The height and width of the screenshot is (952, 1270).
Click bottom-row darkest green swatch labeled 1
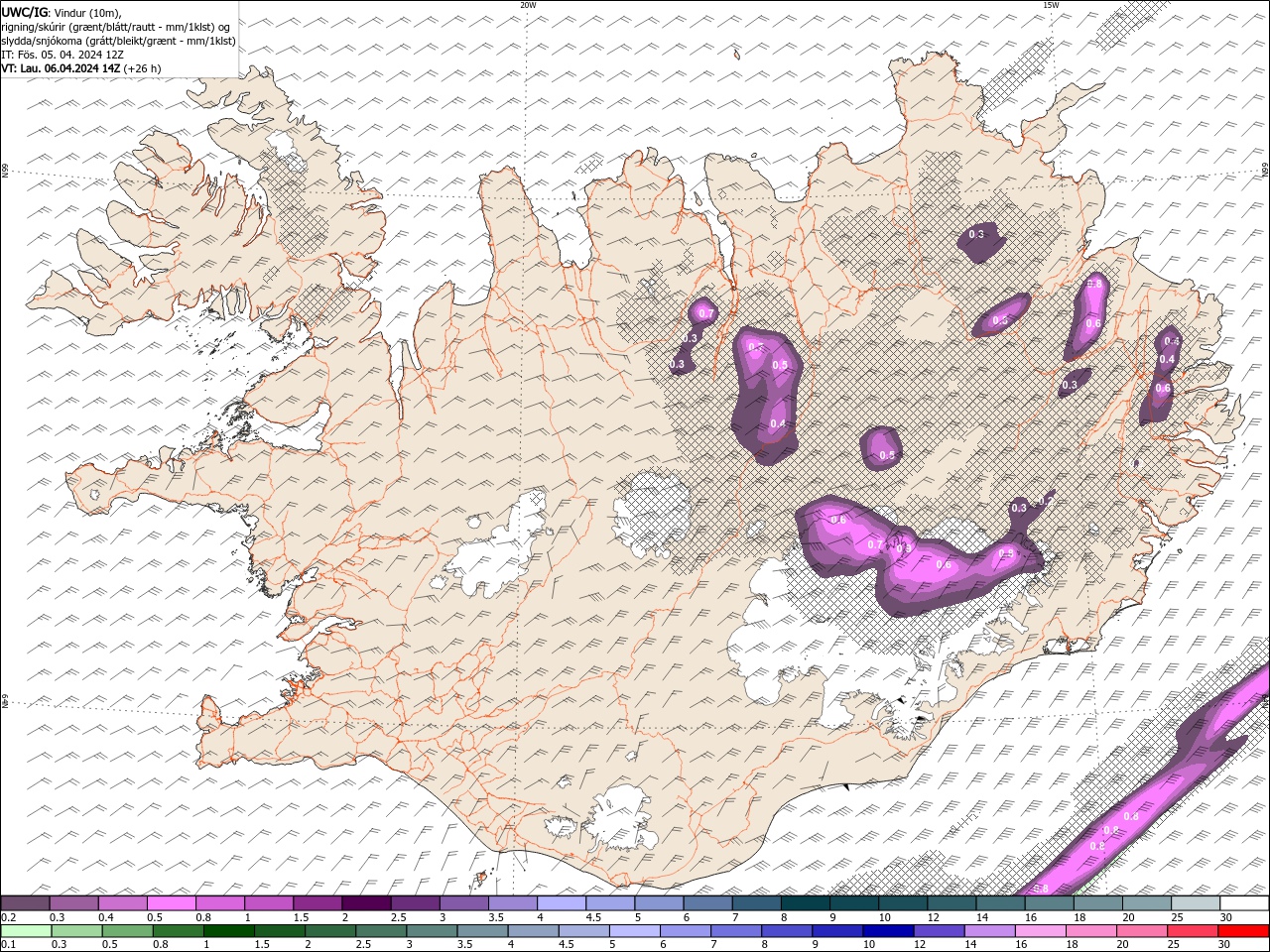coord(229,931)
